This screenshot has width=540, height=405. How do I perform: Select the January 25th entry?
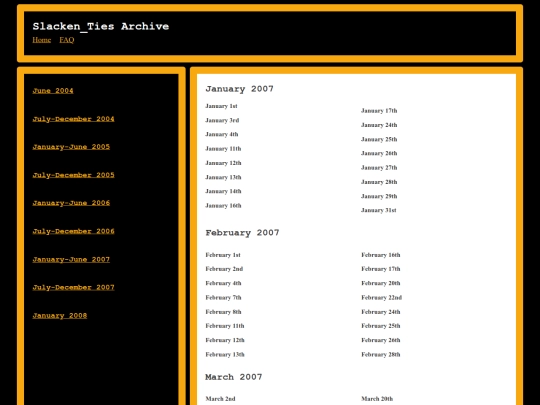point(379,139)
